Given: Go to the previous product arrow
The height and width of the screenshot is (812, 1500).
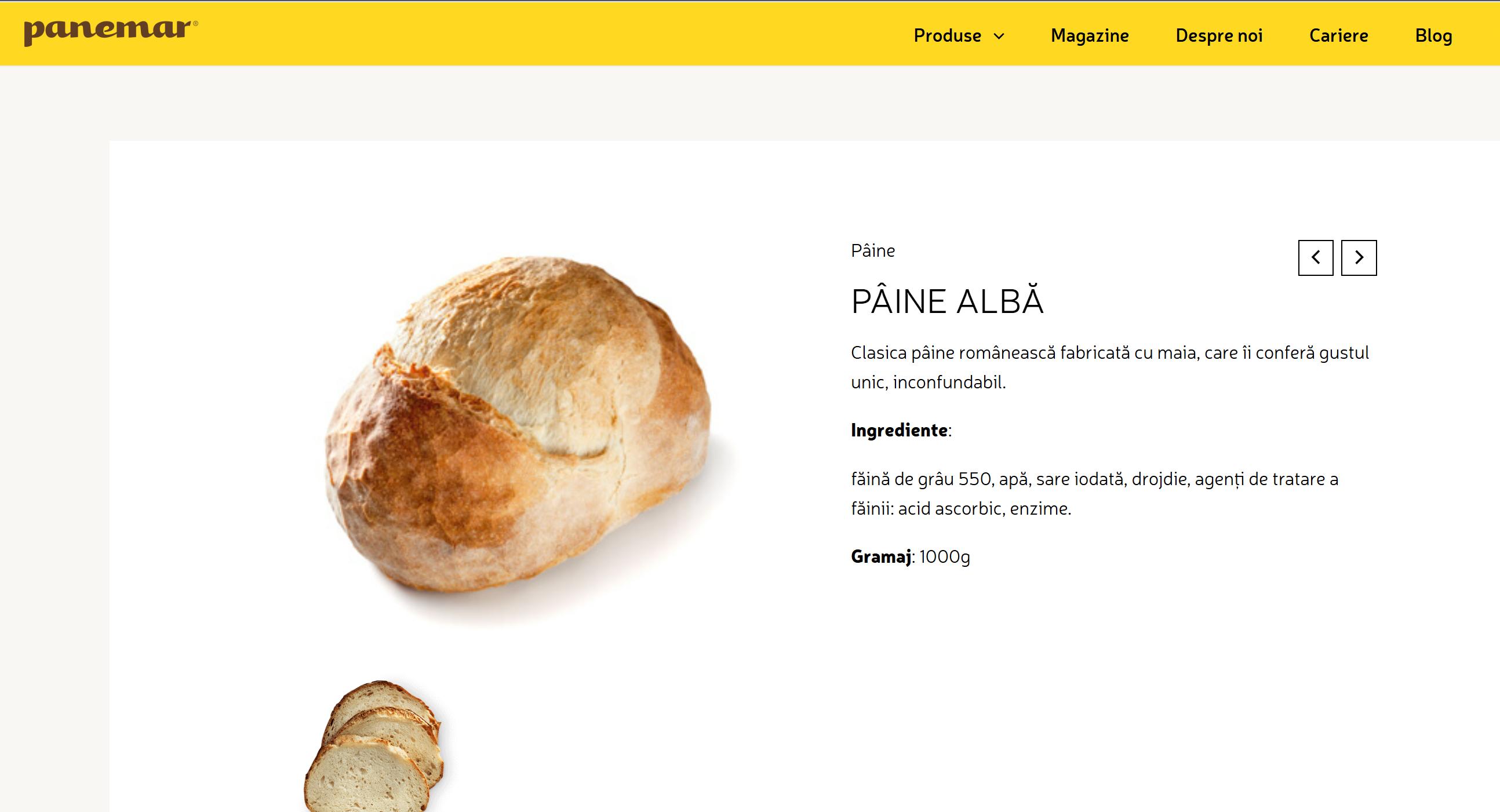Looking at the screenshot, I should click(1315, 257).
